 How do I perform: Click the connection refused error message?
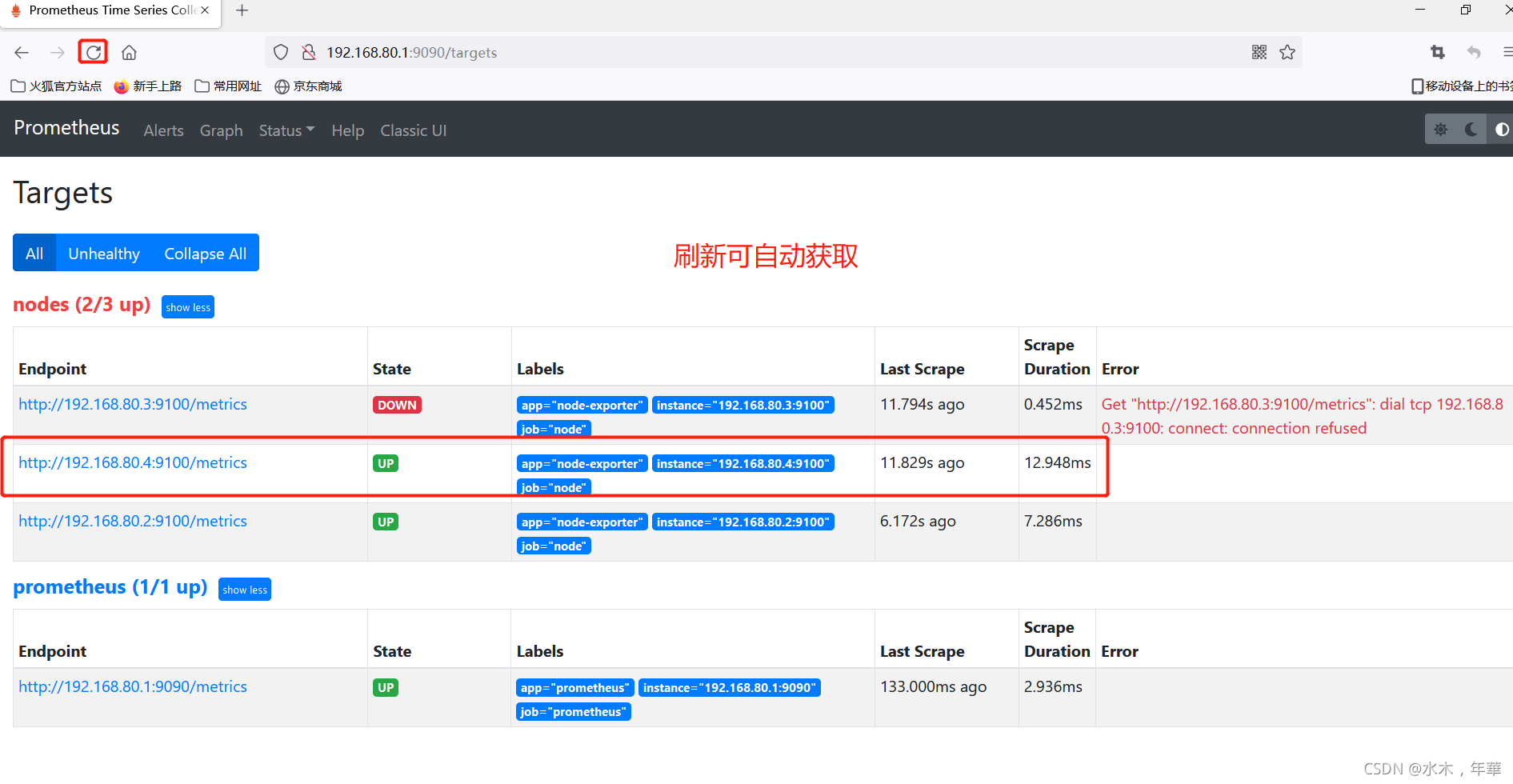pyautogui.click(x=1304, y=416)
